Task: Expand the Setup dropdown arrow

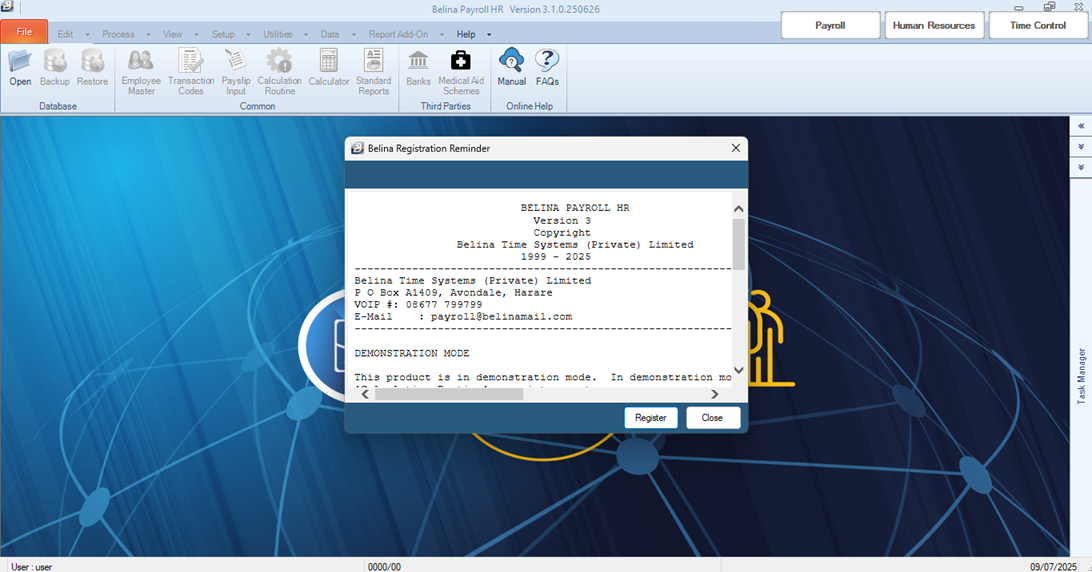Action: click(x=248, y=35)
